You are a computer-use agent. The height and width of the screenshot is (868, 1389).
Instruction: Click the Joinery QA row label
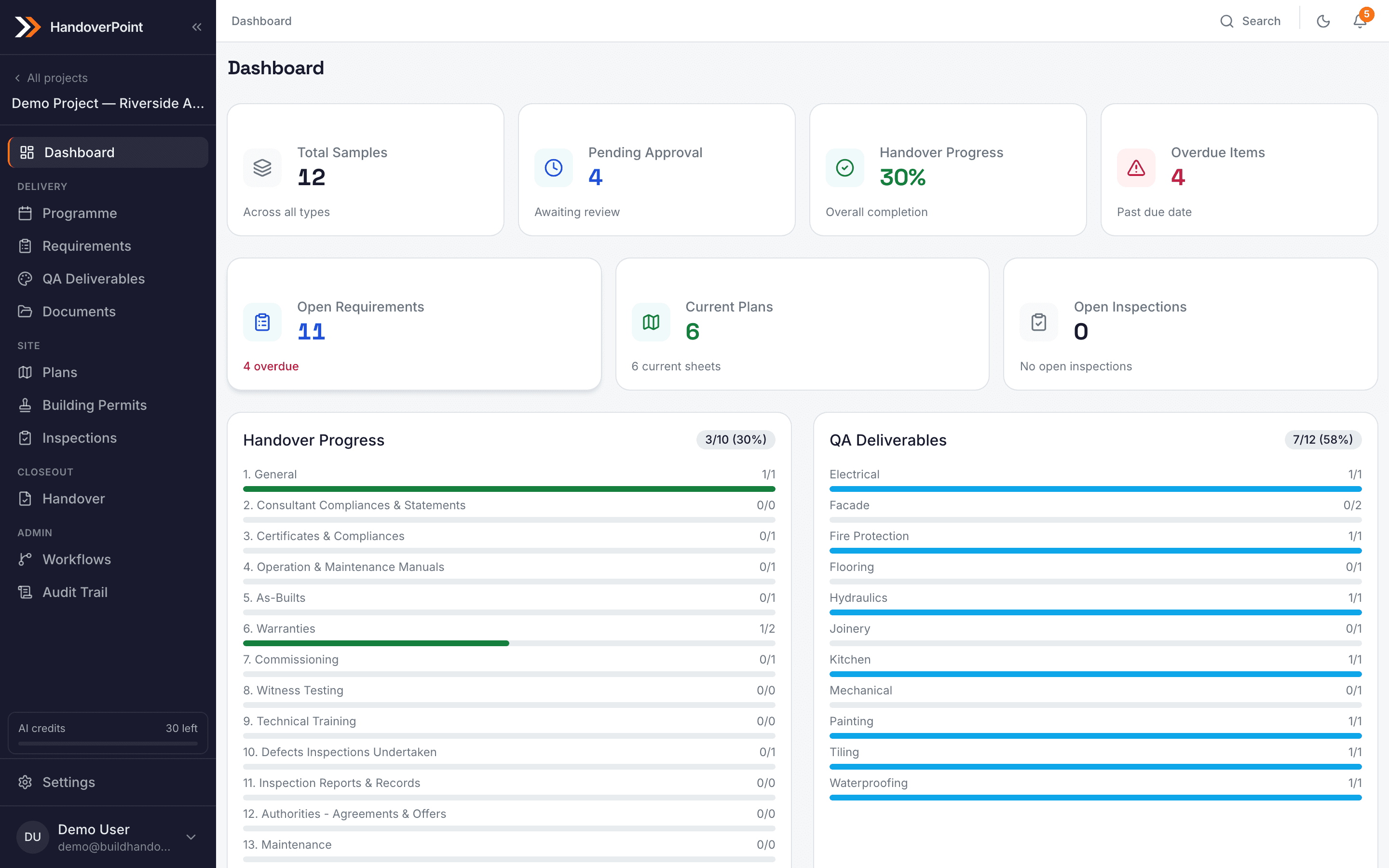click(x=850, y=629)
